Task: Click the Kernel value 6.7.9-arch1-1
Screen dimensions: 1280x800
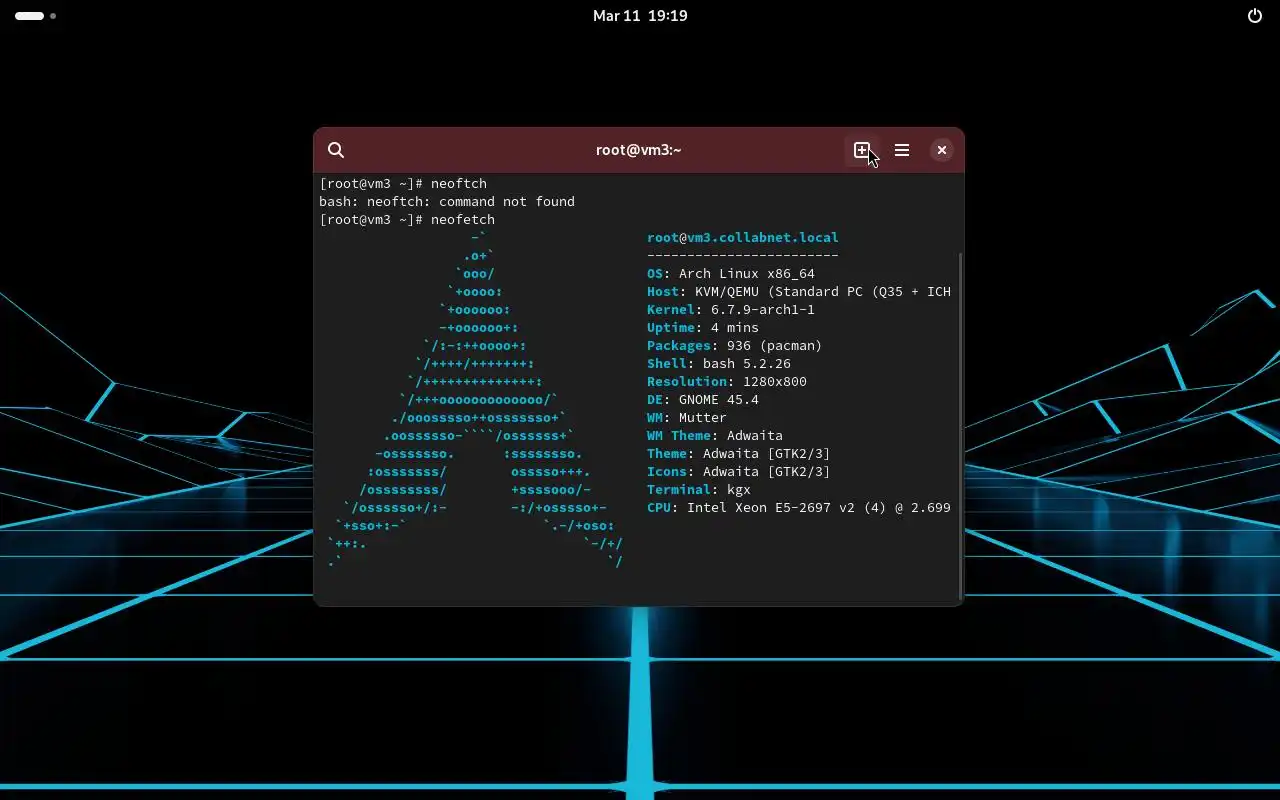Action: (763, 310)
